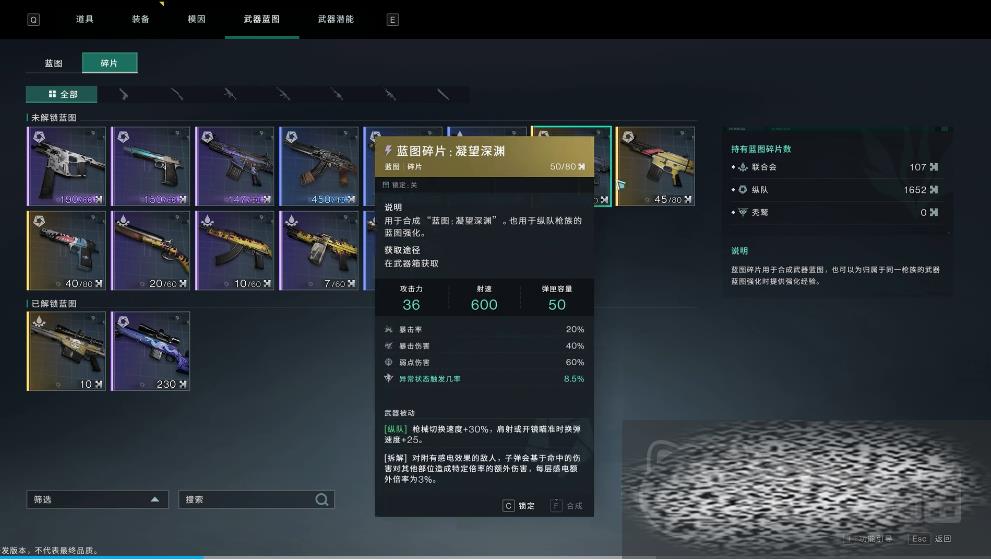Click the lock icon next to 锁定:关

coord(386,185)
